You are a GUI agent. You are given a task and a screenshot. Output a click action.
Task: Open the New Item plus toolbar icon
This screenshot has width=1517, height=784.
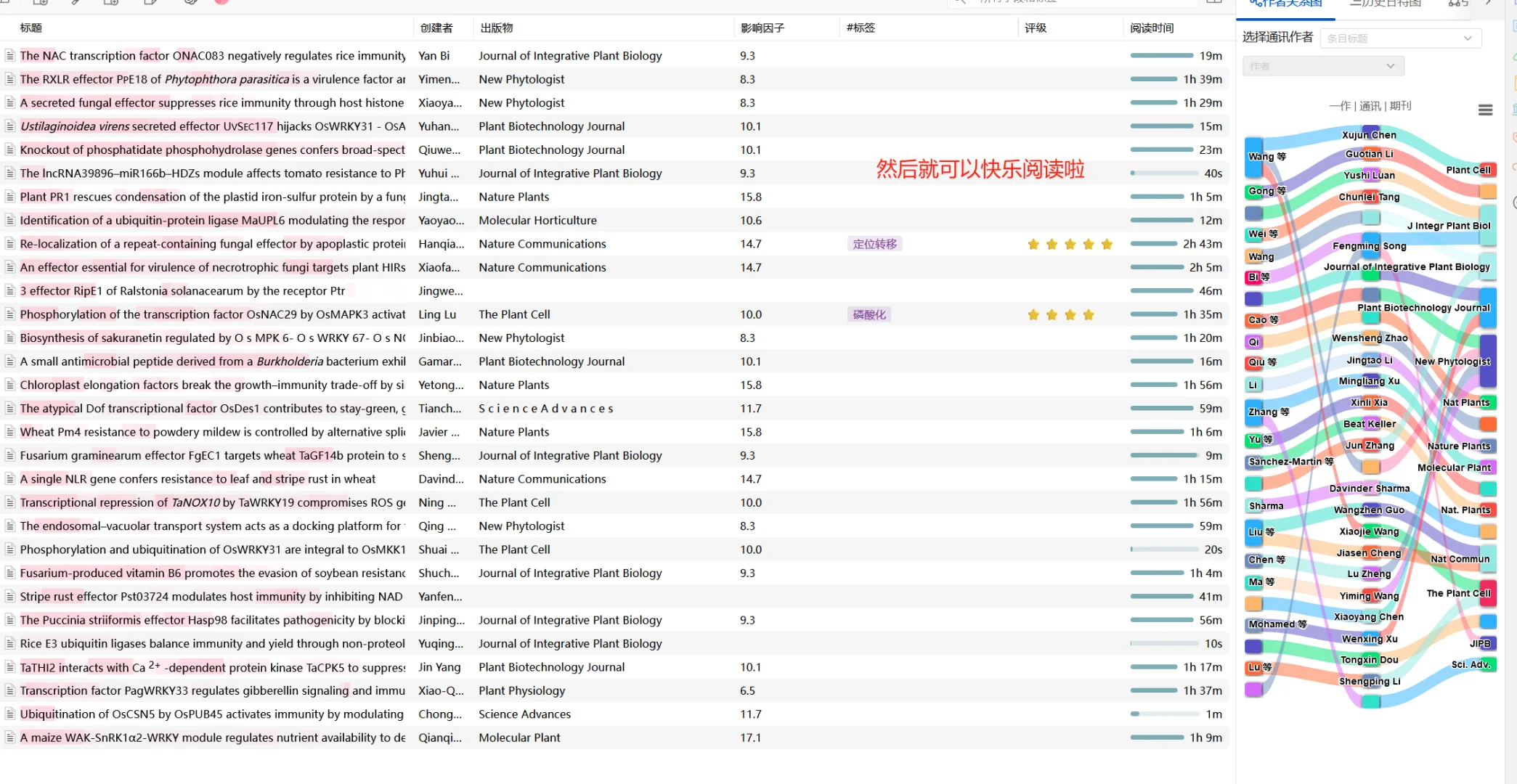110,3
